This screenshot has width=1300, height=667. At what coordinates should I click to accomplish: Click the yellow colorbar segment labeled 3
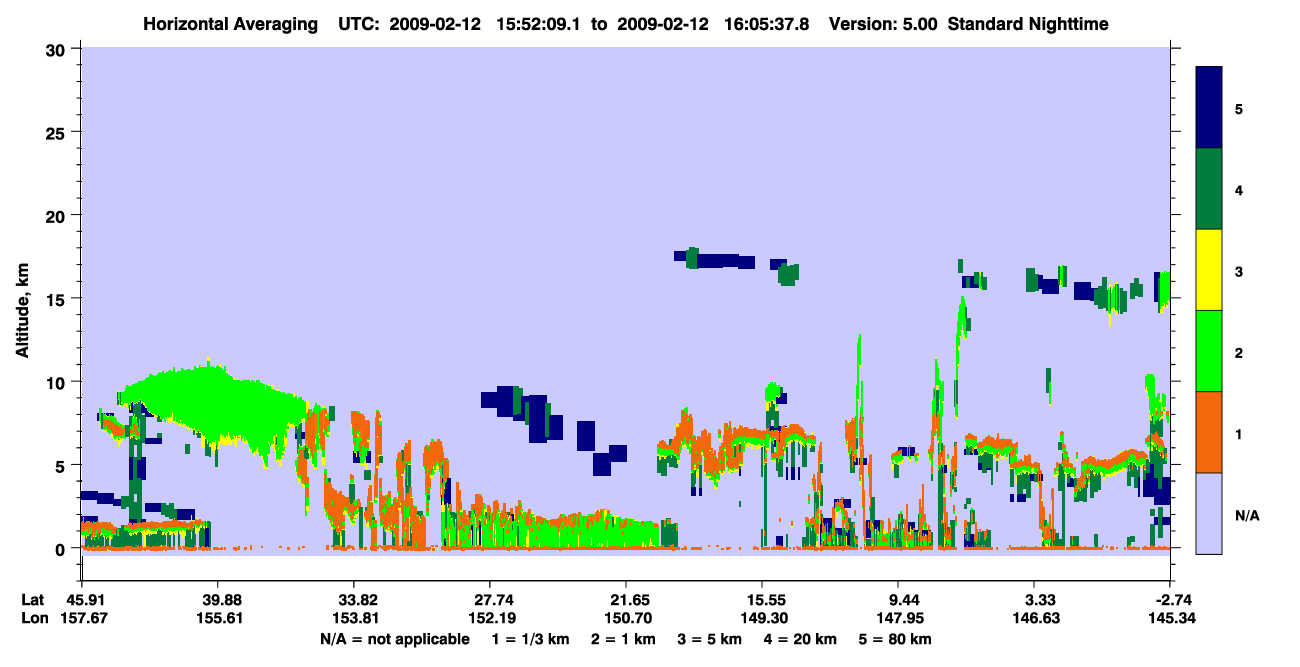1209,270
